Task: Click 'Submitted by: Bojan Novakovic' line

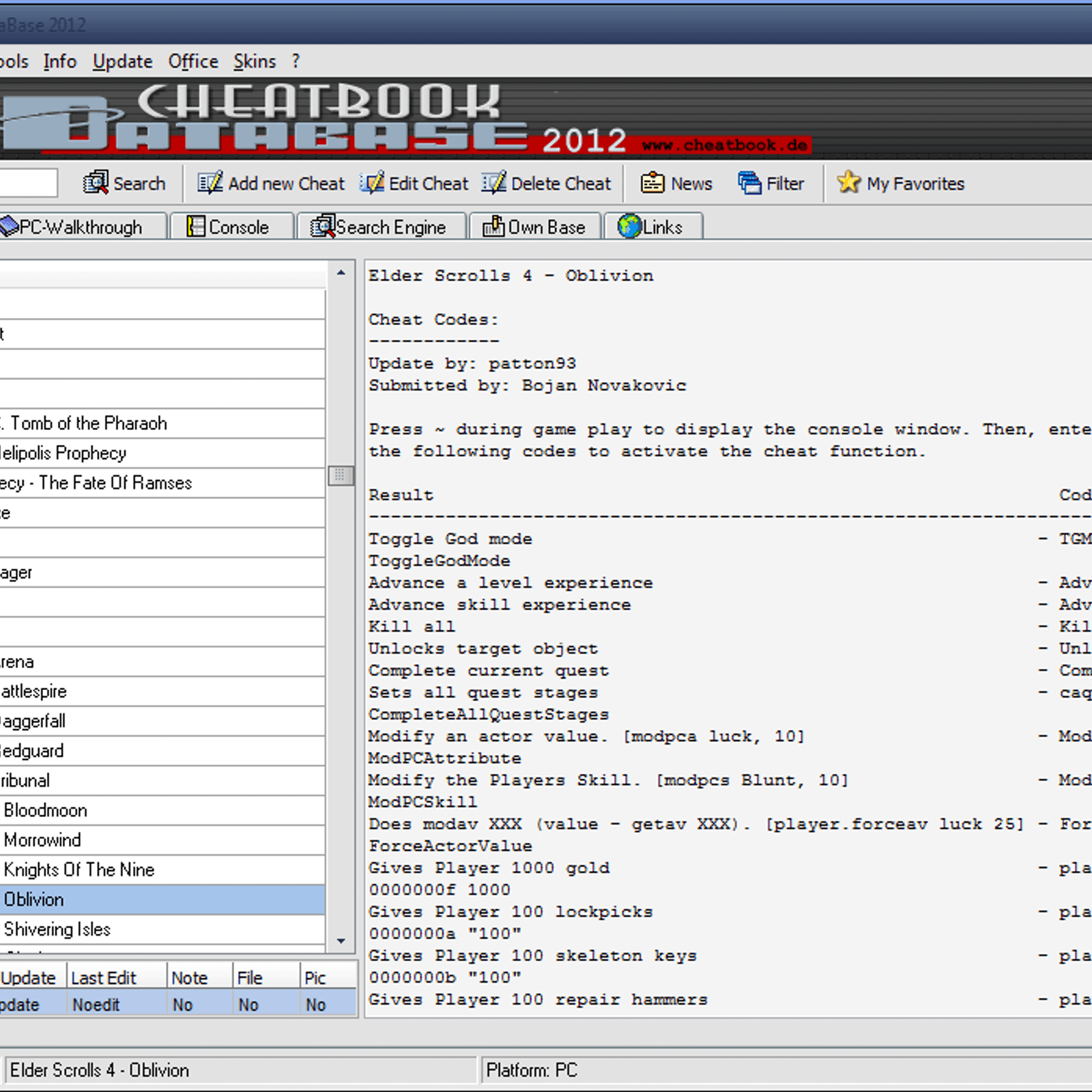Action: (x=528, y=386)
